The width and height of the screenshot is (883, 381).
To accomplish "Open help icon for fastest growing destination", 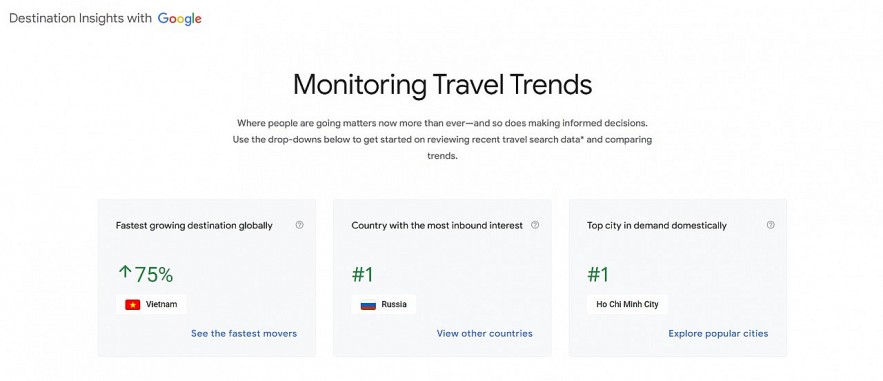I will [x=300, y=225].
